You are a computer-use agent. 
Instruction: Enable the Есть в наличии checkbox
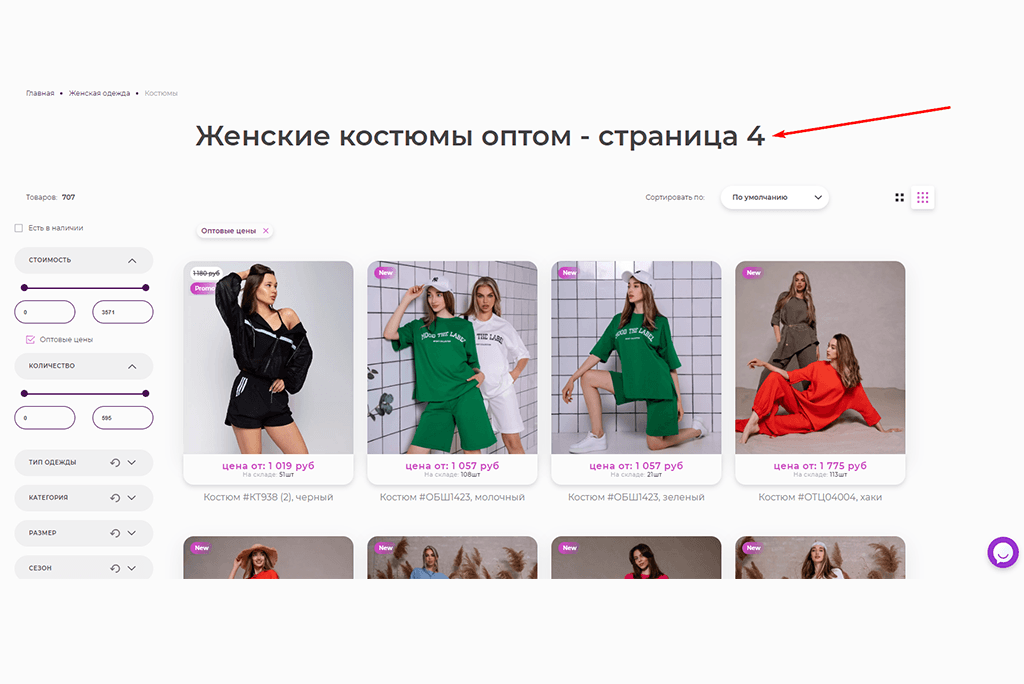(x=18, y=228)
